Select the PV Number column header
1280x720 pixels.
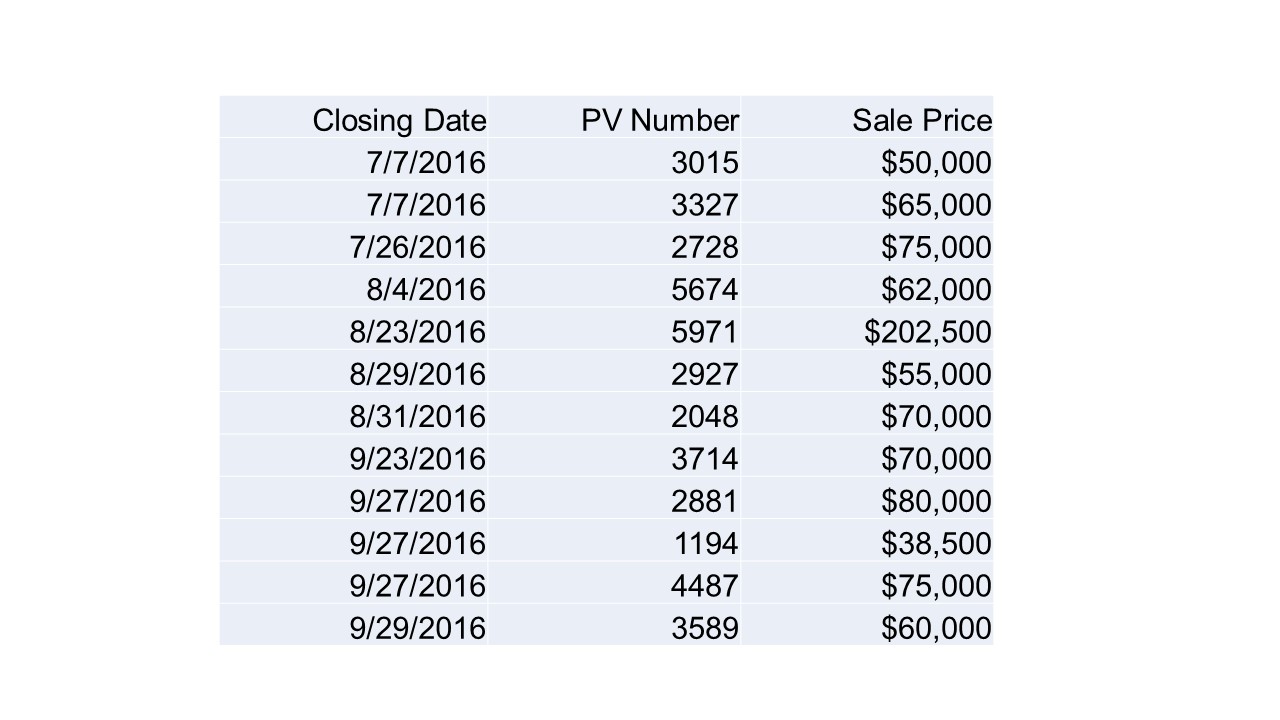(614, 119)
